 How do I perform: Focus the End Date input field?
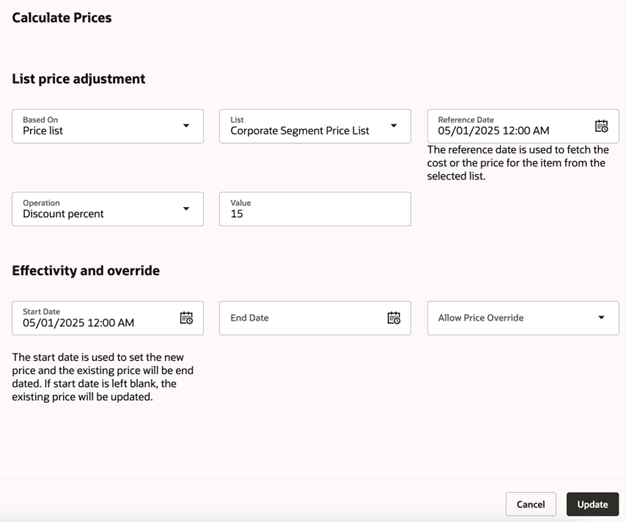point(300,318)
